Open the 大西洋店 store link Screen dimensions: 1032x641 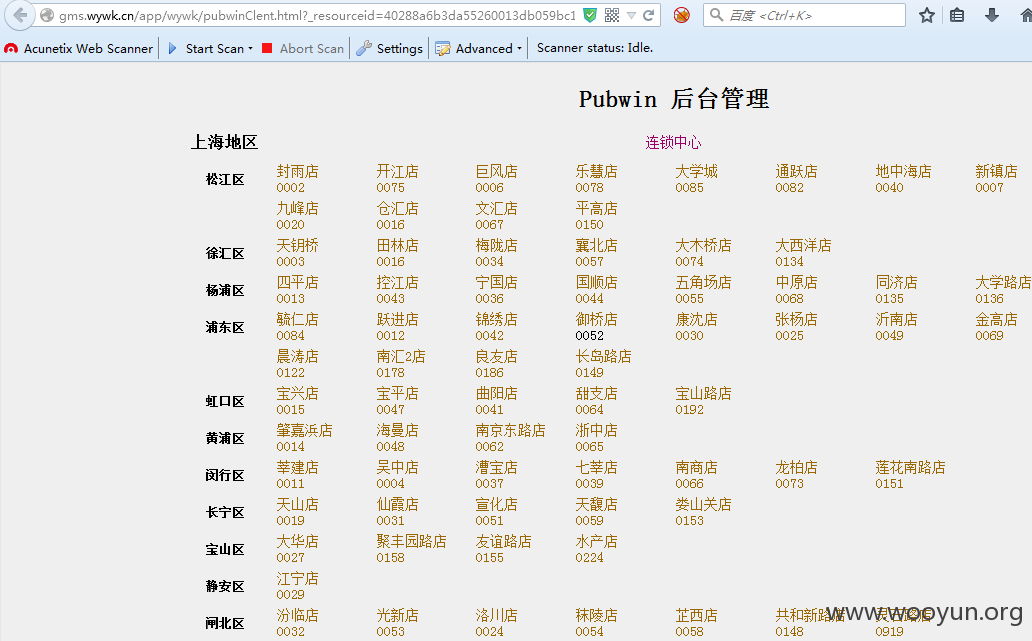(804, 245)
